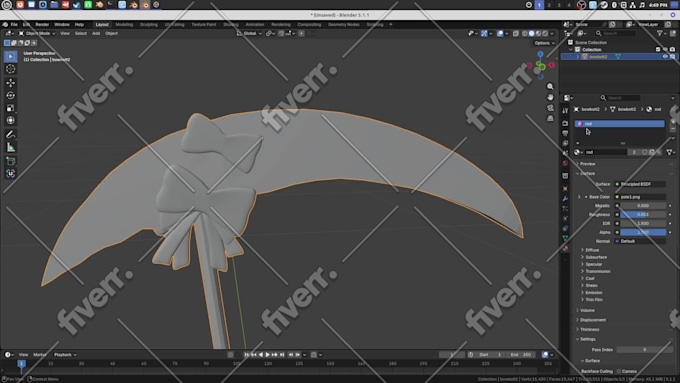
Task: Switch to solid viewport shading
Action: point(532,33)
